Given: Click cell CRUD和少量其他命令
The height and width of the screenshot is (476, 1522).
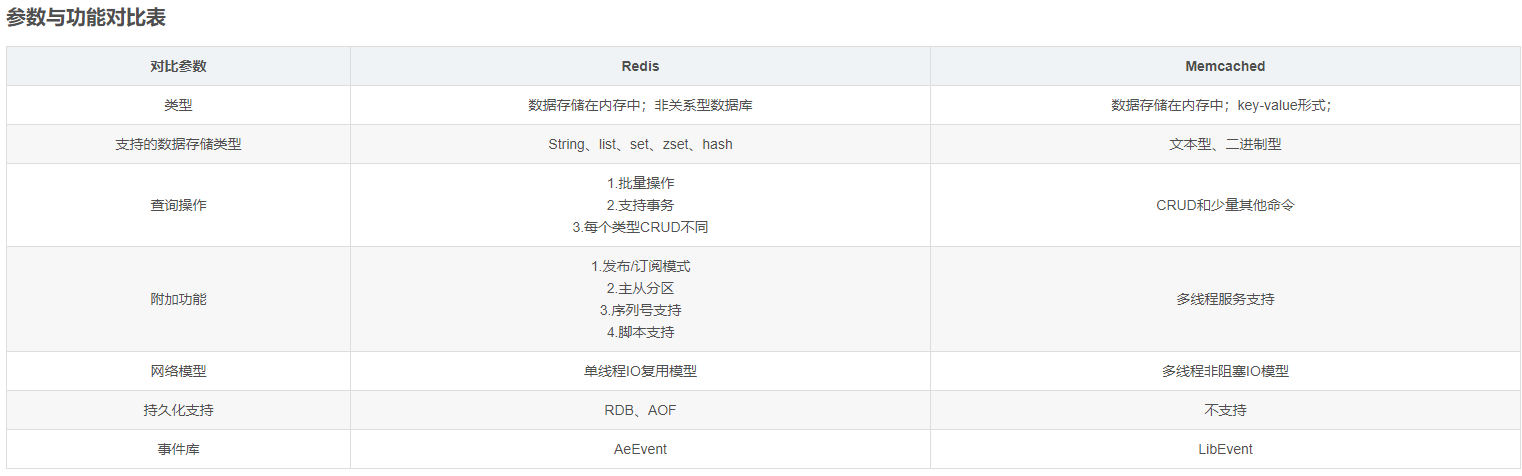Looking at the screenshot, I should (1225, 205).
